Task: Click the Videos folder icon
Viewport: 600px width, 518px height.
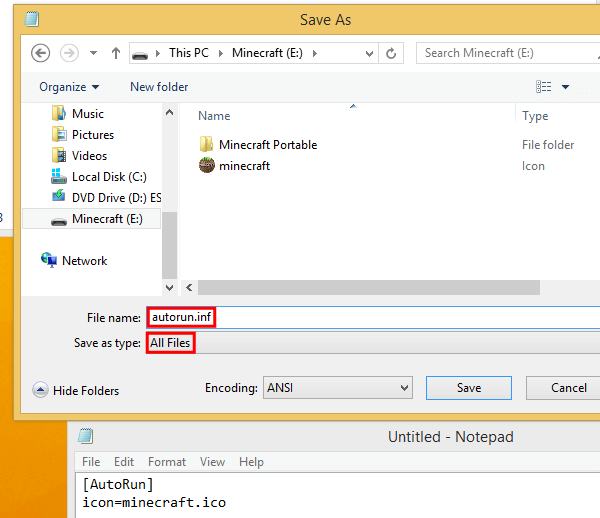Action: click(x=59, y=155)
